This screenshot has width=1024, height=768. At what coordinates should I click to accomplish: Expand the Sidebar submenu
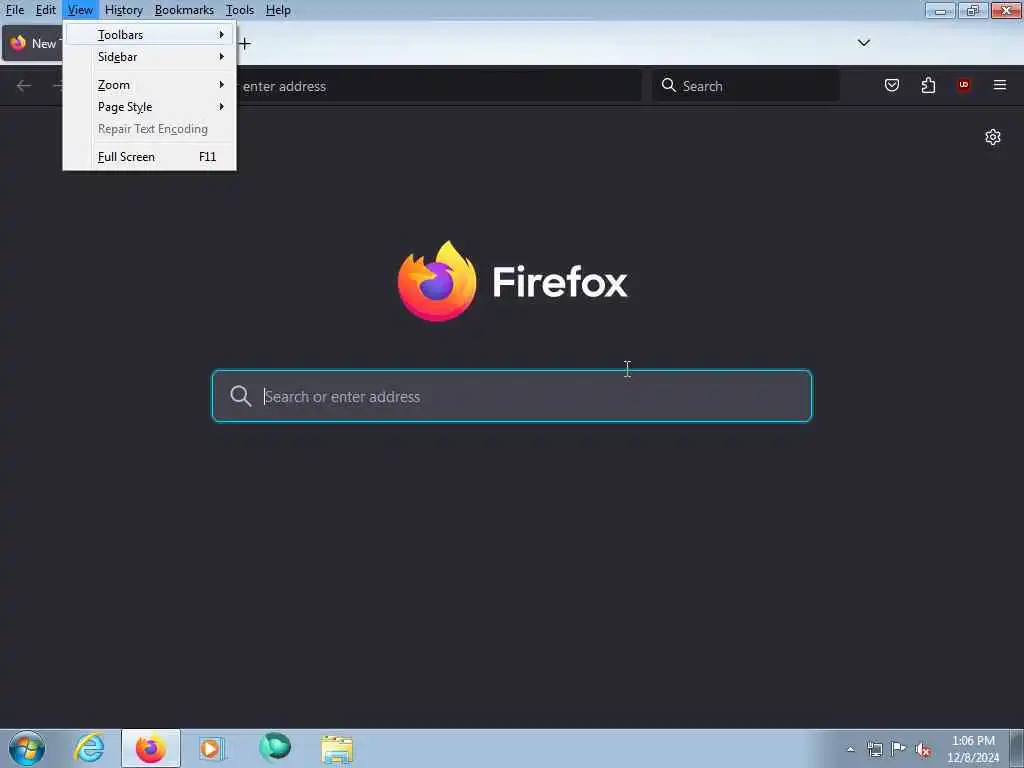tap(150, 57)
